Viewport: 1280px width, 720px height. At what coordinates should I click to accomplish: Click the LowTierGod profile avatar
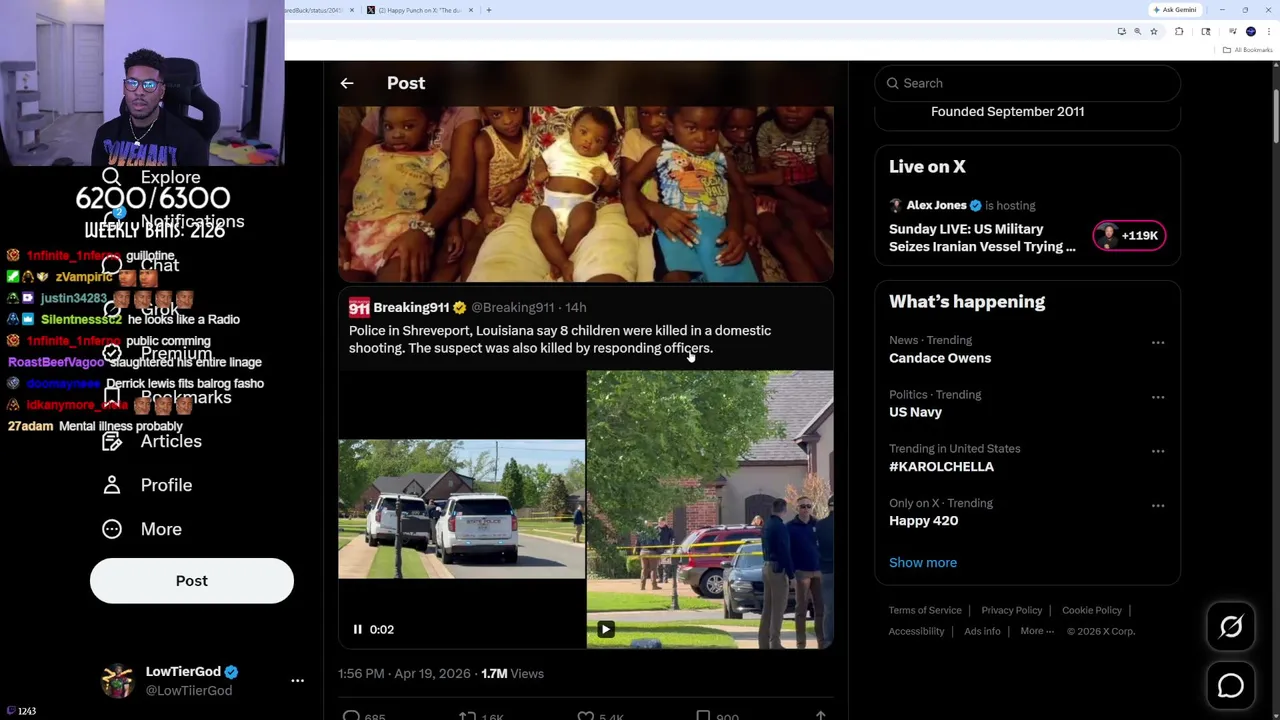[x=118, y=681]
